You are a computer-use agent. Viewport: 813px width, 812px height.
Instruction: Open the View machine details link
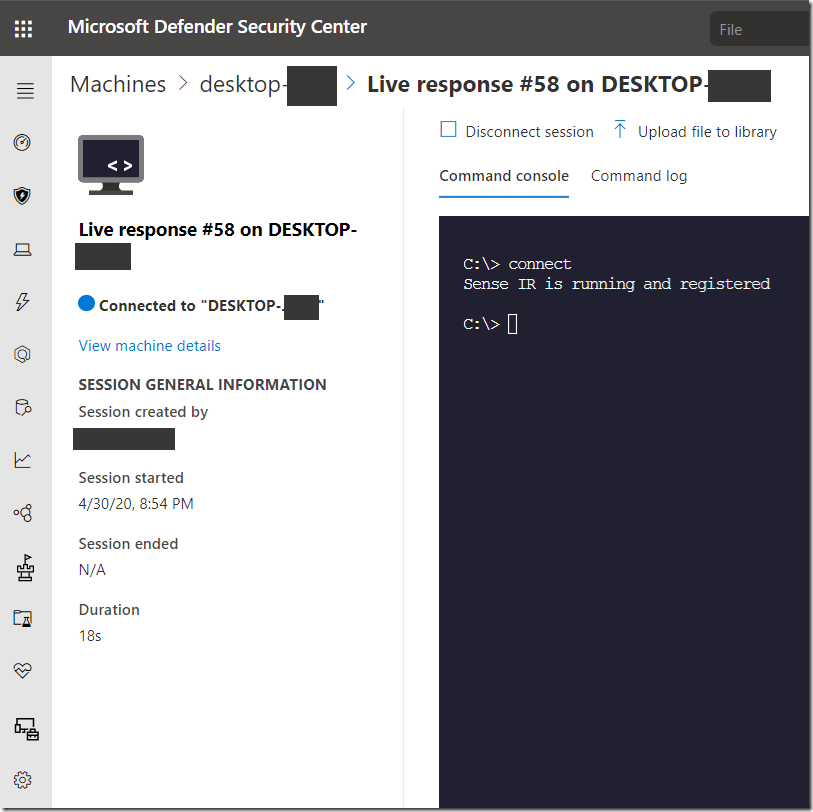(150, 346)
